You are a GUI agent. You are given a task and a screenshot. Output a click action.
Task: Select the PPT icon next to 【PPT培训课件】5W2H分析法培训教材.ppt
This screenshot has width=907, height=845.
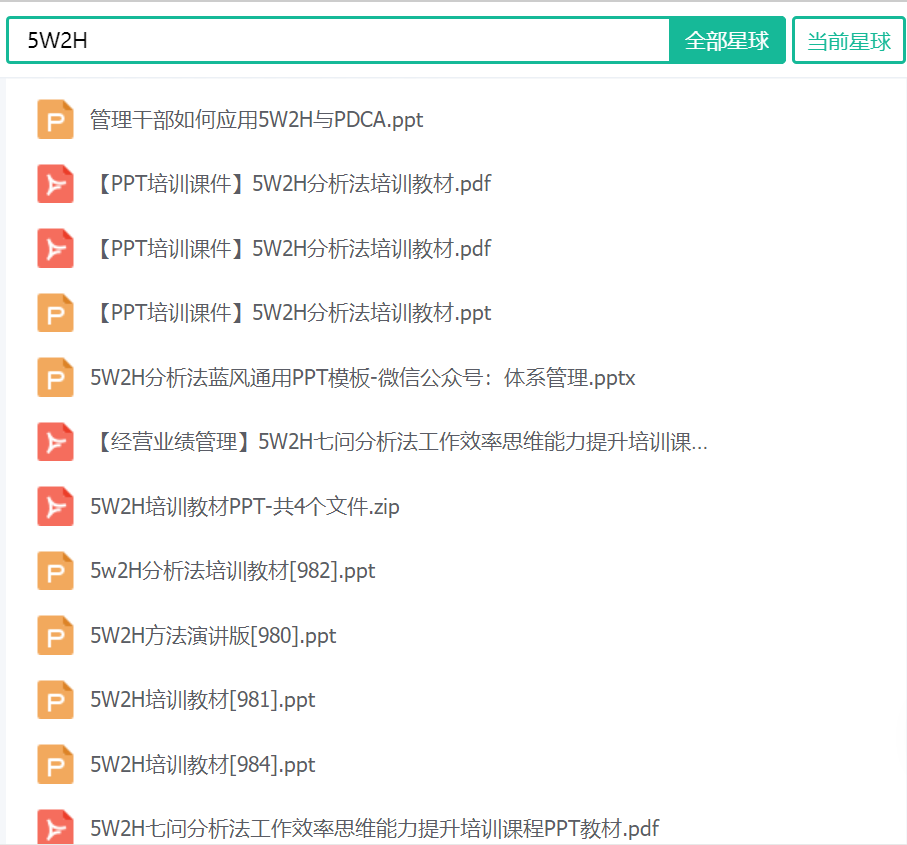(x=56, y=312)
